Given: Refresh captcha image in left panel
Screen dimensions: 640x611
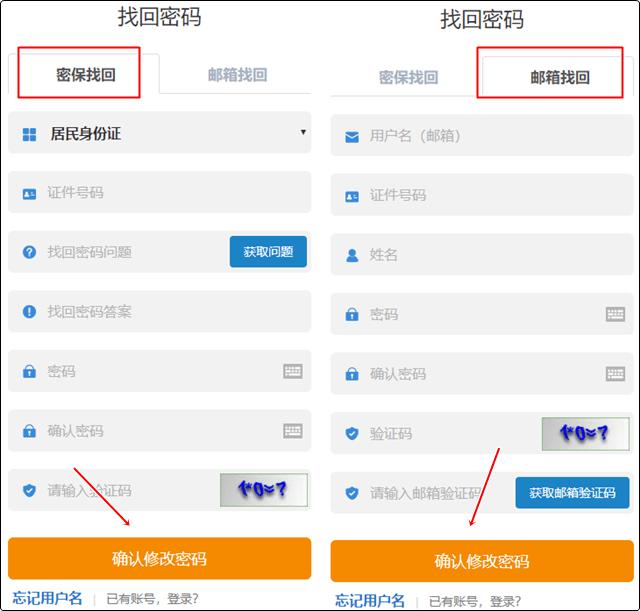Looking at the screenshot, I should (264, 490).
